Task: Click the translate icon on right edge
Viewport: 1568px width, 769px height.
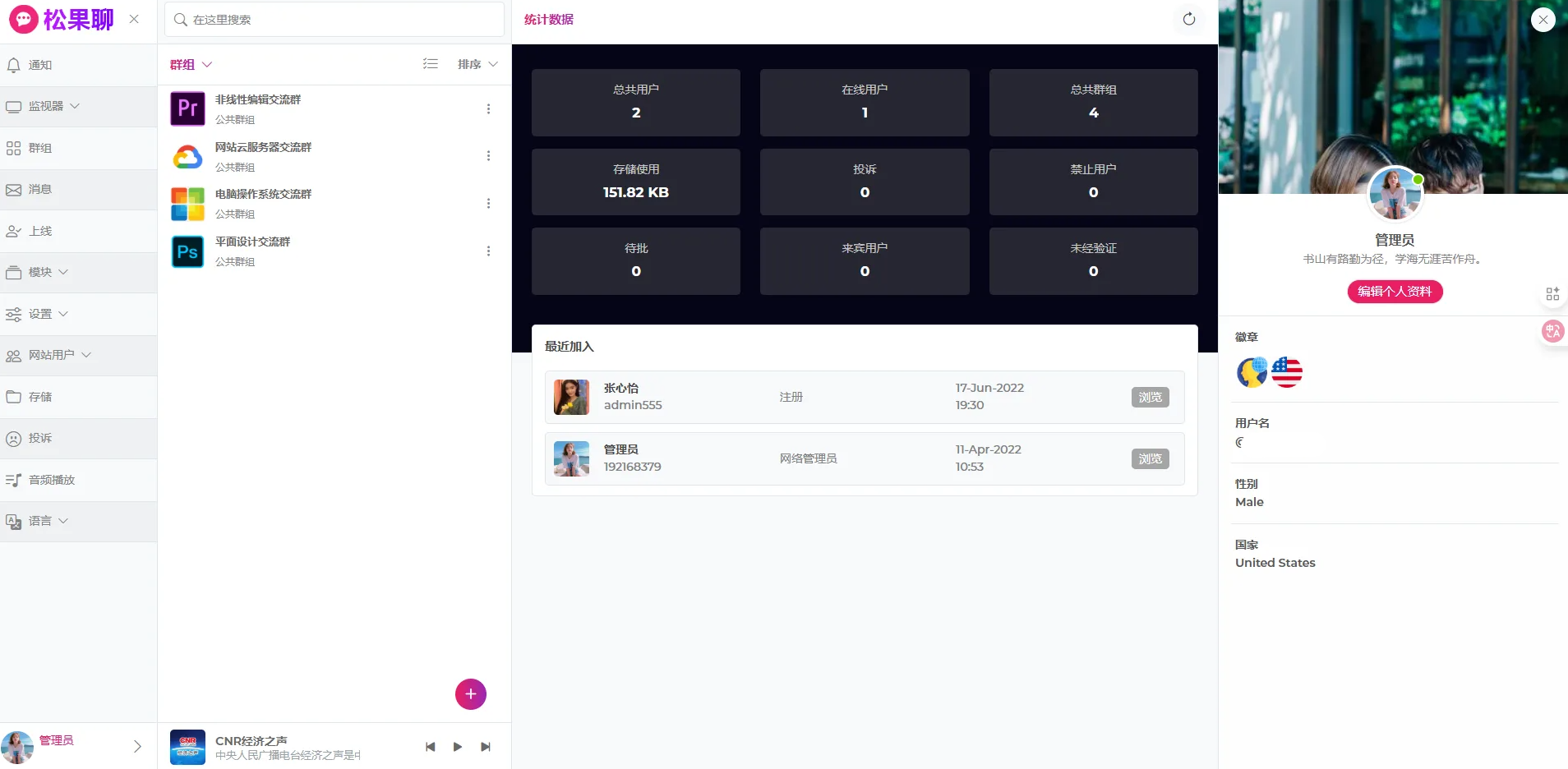Action: [x=1552, y=331]
